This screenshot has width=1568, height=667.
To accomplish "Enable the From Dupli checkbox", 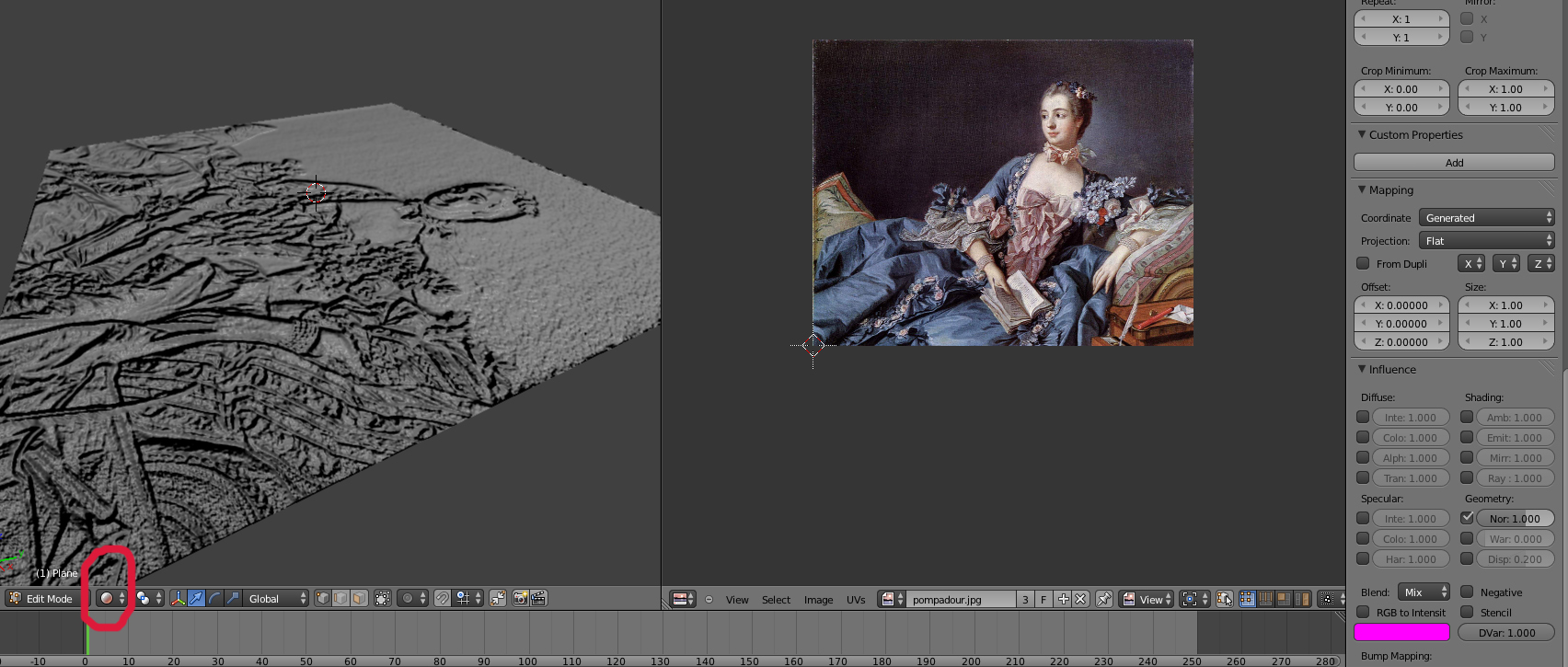I will pyautogui.click(x=1363, y=263).
